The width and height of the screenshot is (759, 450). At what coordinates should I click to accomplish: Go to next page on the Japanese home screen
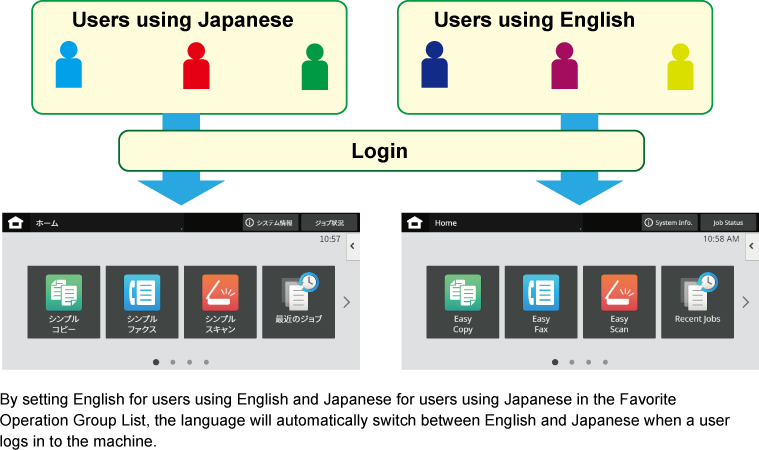click(x=346, y=302)
